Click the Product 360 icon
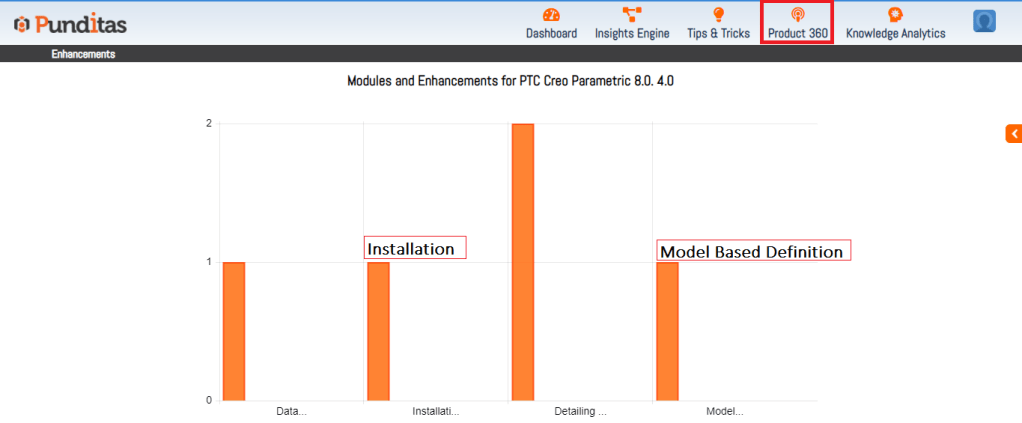This screenshot has width=1022, height=423. pyautogui.click(x=797, y=15)
